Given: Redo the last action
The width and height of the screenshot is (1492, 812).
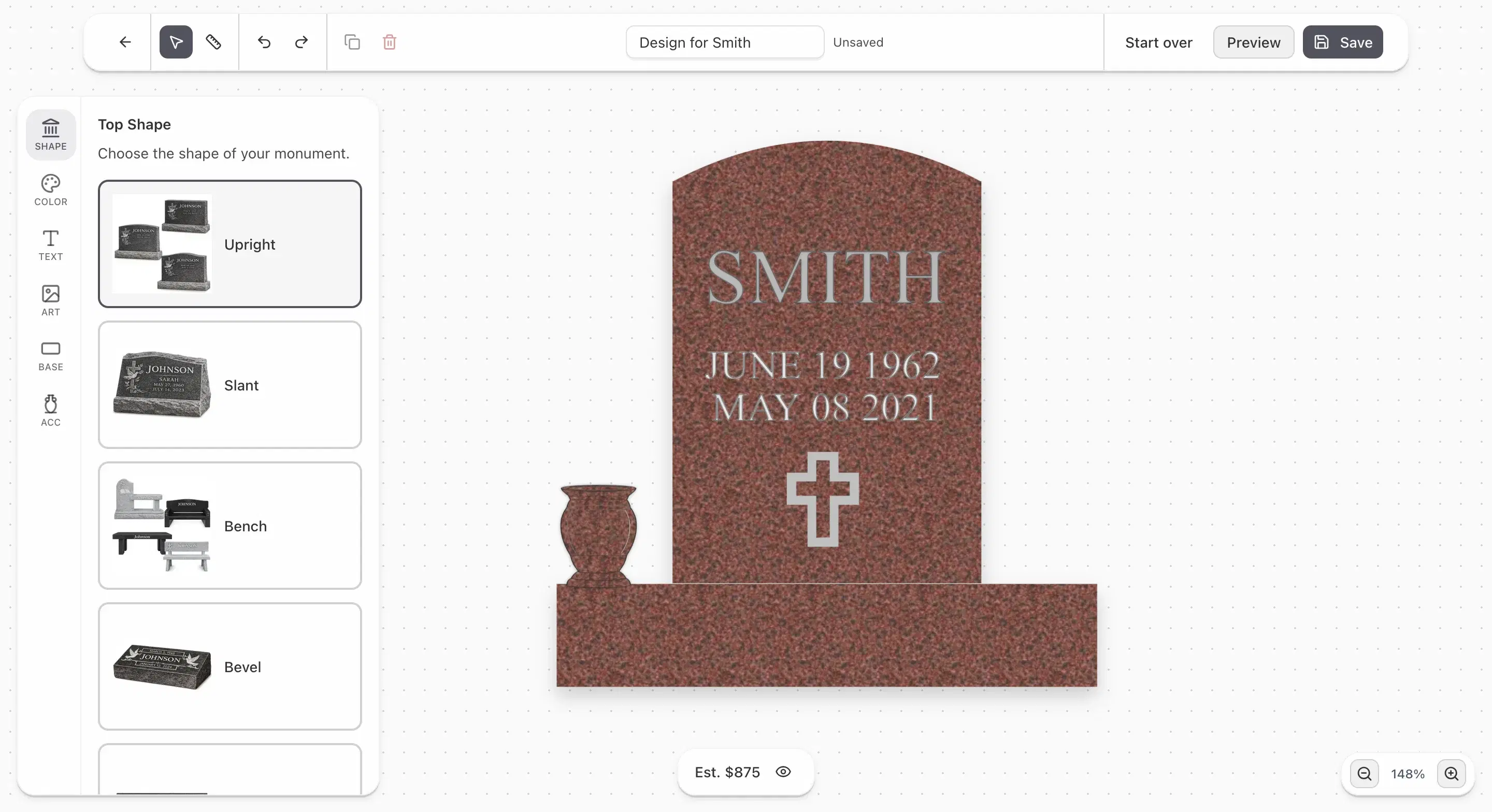Looking at the screenshot, I should point(300,42).
